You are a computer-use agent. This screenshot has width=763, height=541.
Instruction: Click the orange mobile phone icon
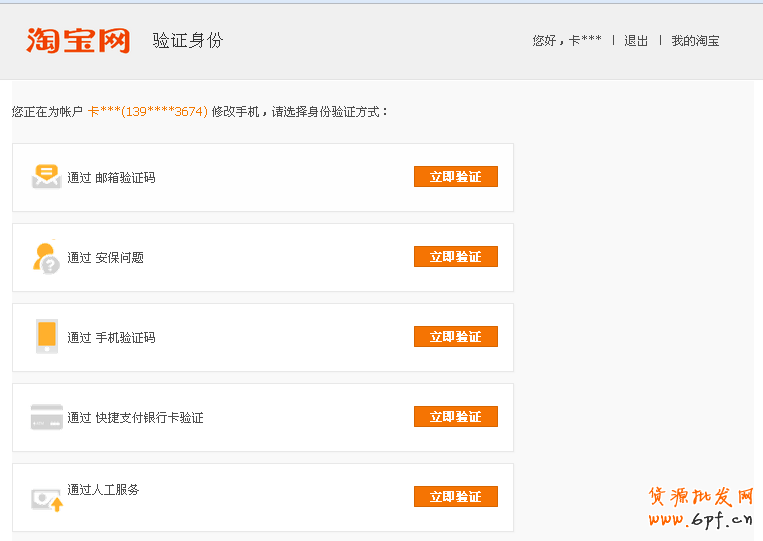tap(46, 337)
